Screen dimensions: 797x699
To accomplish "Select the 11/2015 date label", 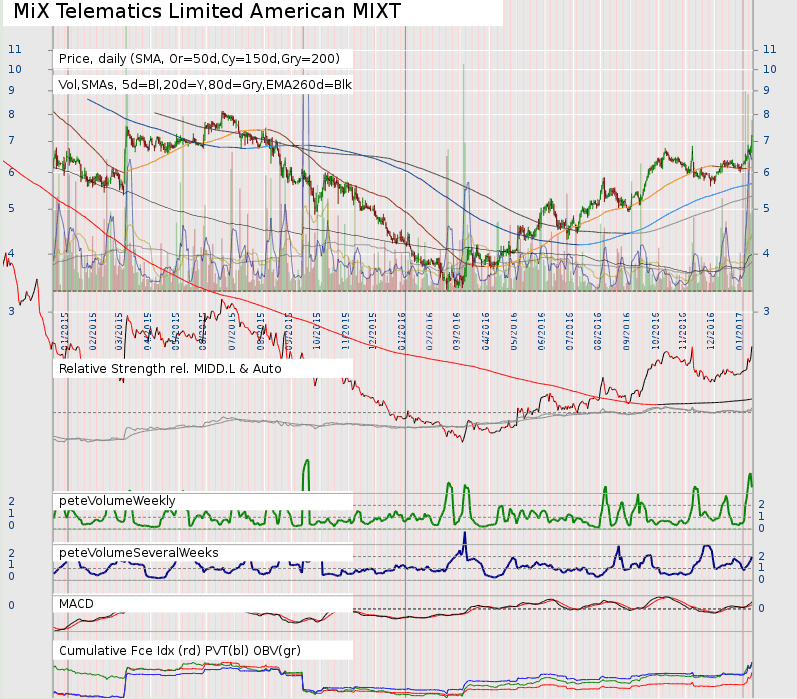I will click(346, 331).
